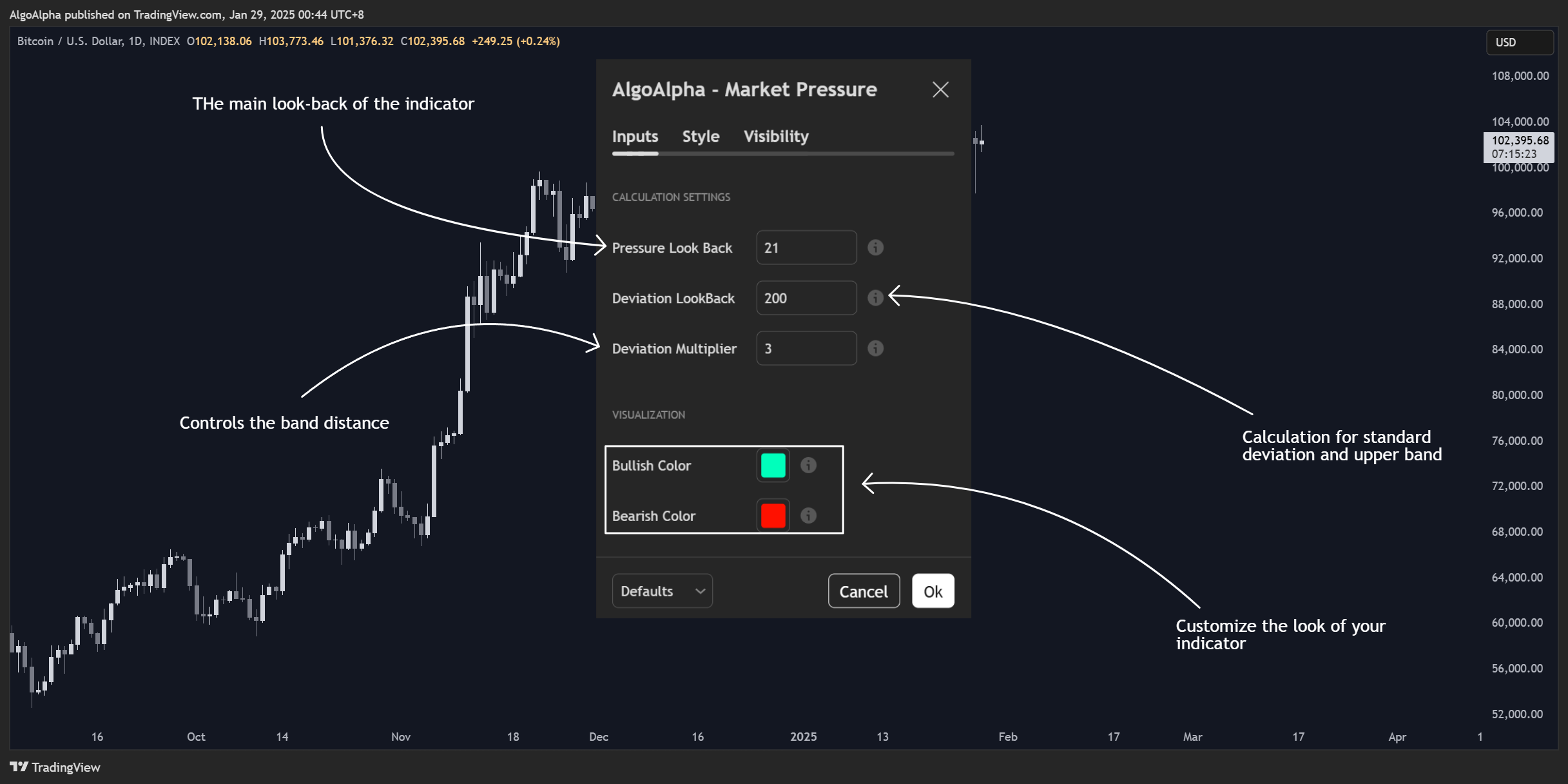Viewport: 1568px width, 784px height.
Task: Click the 52,000.00 price axis label
Action: pos(1517,714)
